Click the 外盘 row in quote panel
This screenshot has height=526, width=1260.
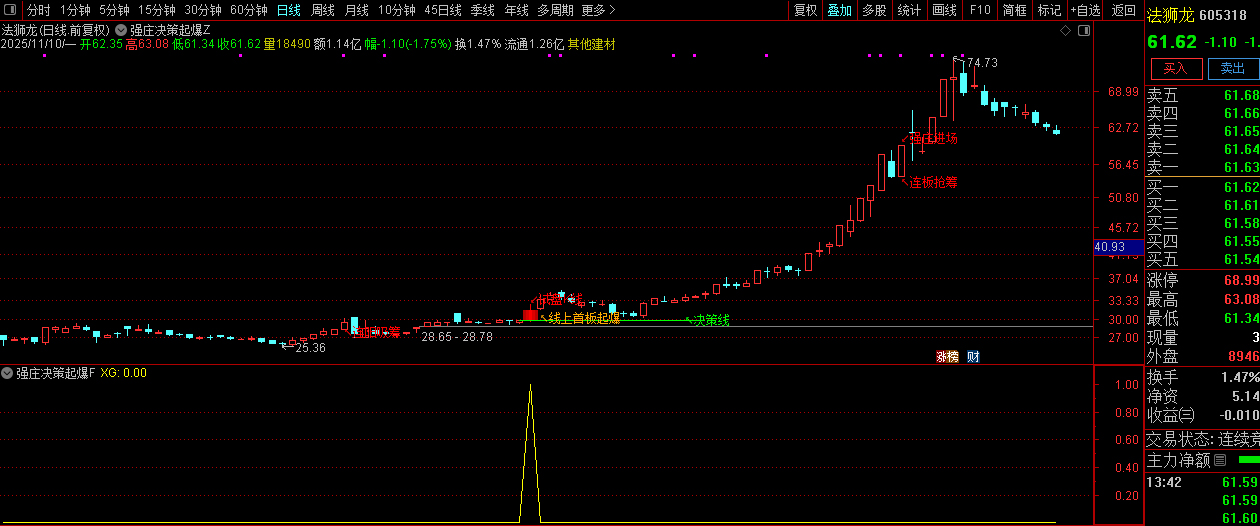coord(1202,356)
